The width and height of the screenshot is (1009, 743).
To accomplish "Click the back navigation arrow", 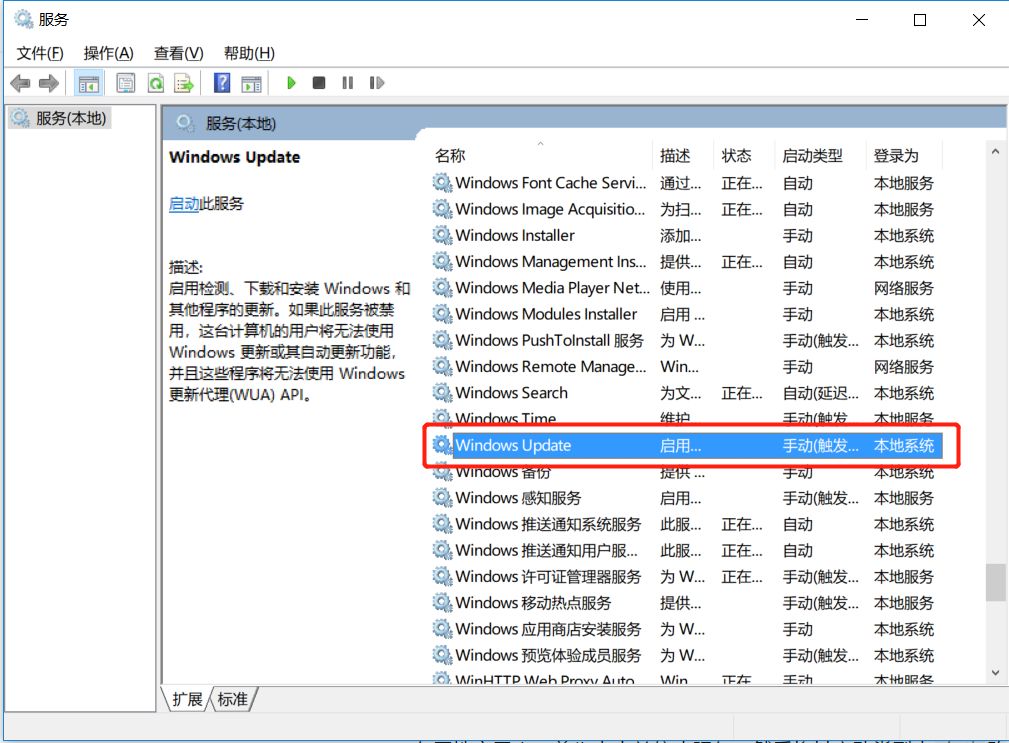I will pyautogui.click(x=19, y=83).
